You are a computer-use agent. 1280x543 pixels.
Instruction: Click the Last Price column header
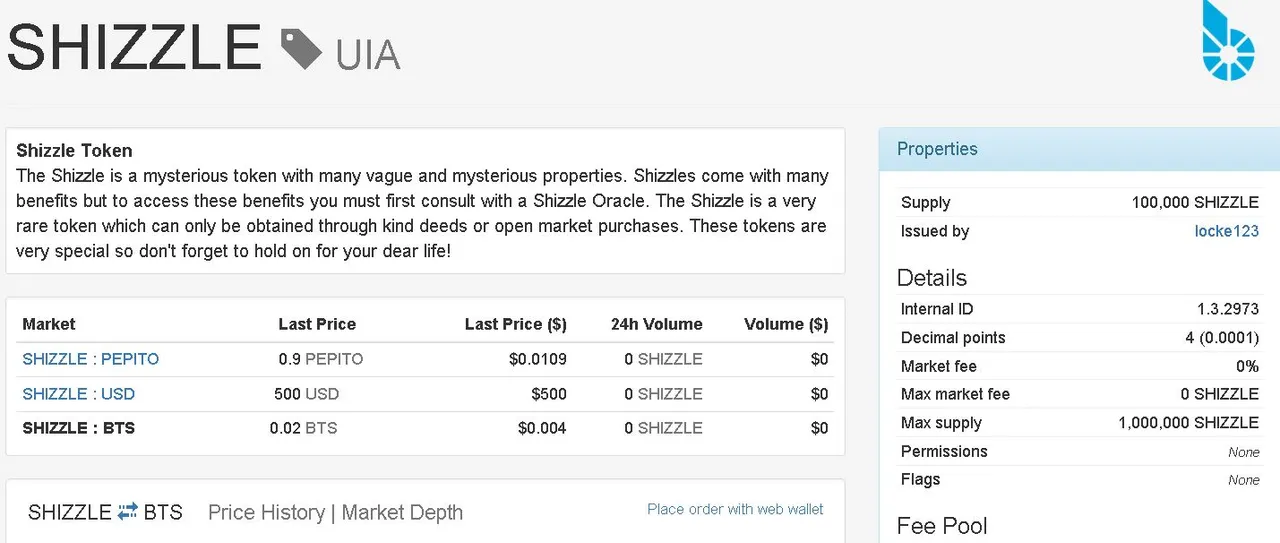click(x=317, y=324)
